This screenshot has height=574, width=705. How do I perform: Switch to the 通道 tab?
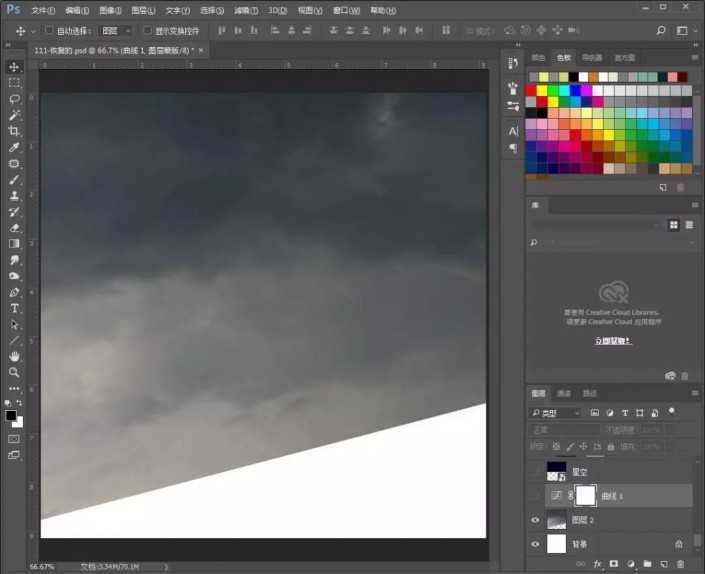pos(564,393)
